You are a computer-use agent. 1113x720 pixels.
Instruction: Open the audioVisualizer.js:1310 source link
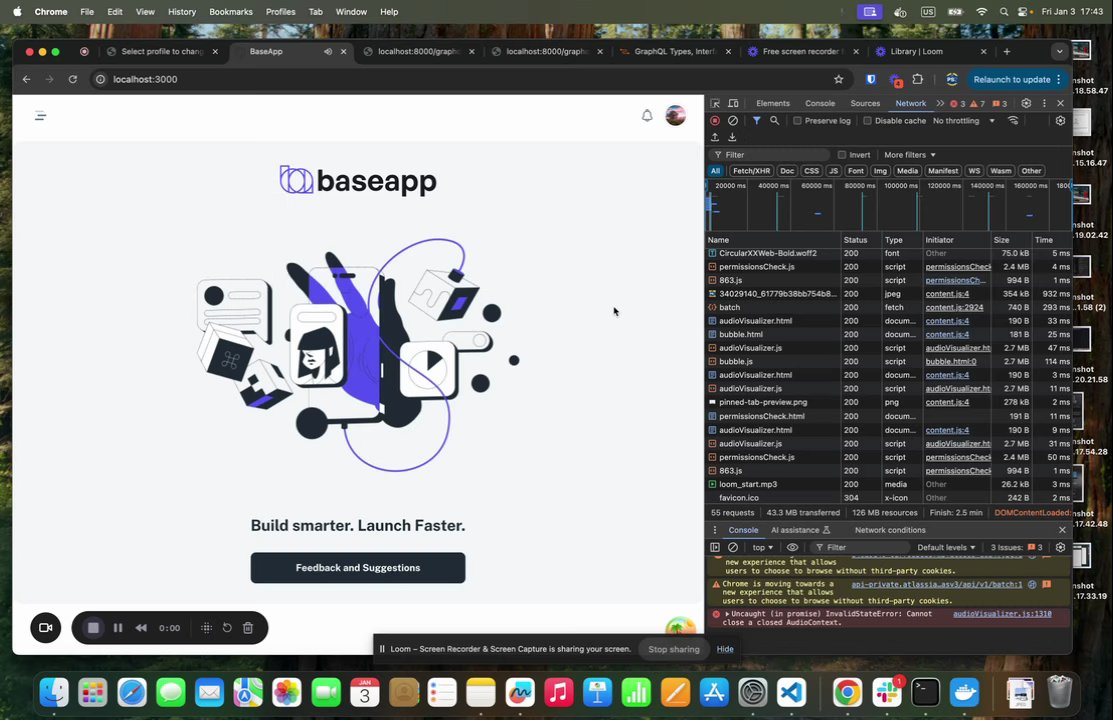(x=1002, y=614)
